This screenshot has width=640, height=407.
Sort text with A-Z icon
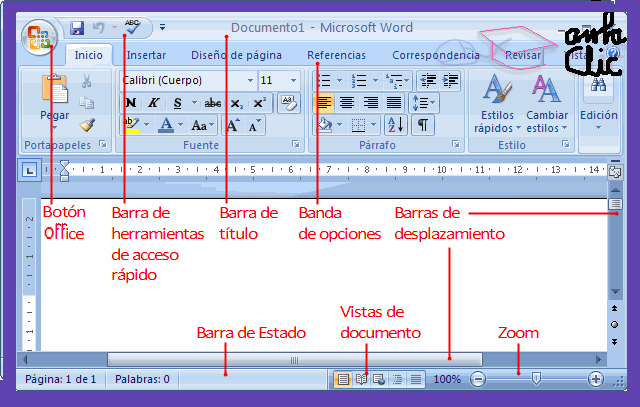click(396, 125)
